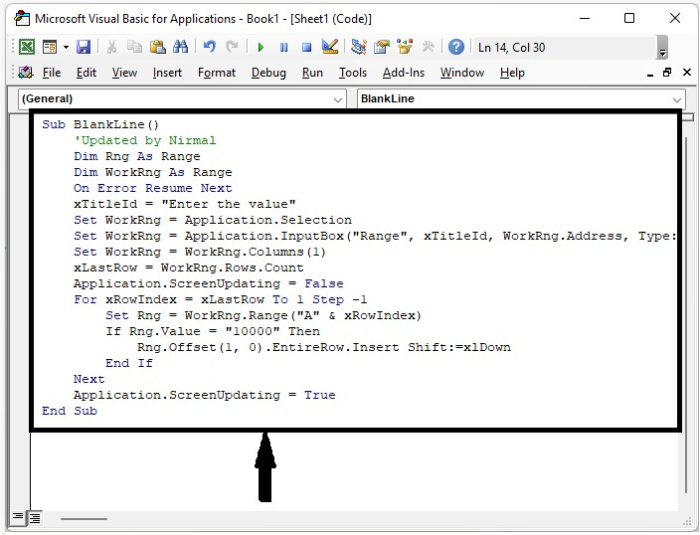Image resolution: width=700 pixels, height=535 pixels.
Task: Click the line 'Dim WorkRng As Range'
Action: tap(153, 172)
